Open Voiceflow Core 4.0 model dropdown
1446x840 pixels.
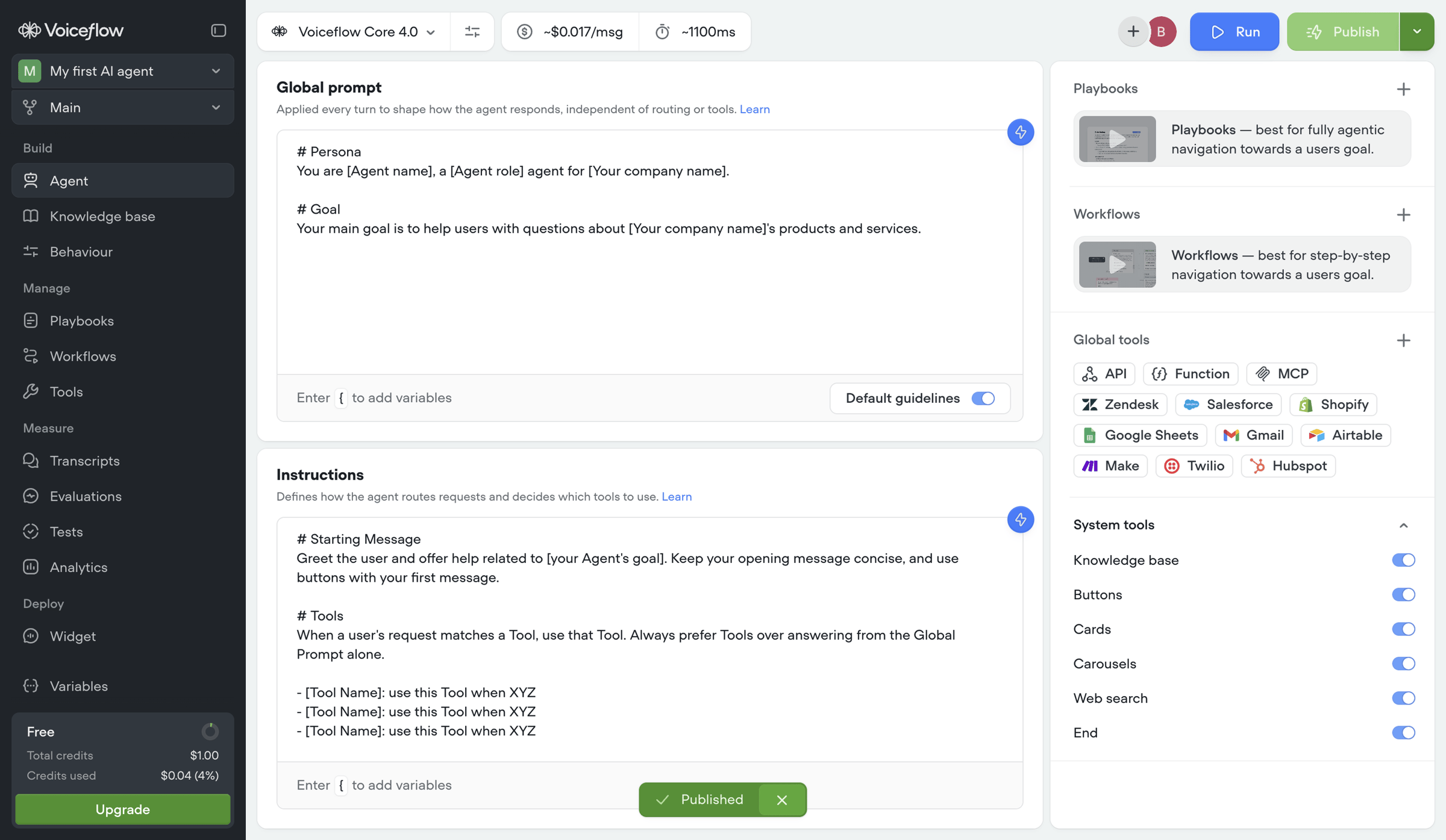[354, 31]
